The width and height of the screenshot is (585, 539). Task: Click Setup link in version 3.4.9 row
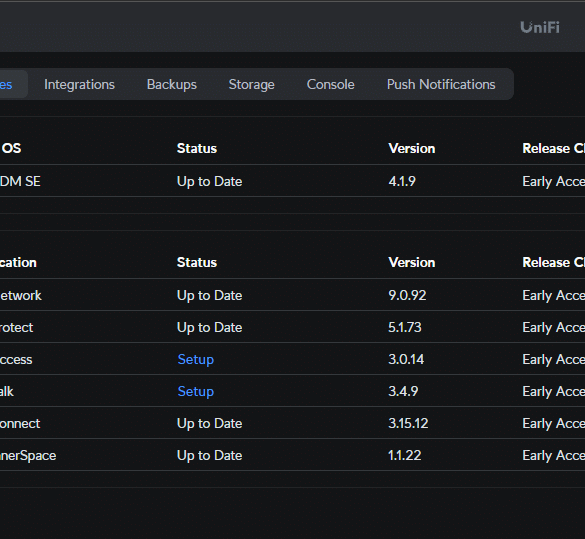click(x=196, y=391)
